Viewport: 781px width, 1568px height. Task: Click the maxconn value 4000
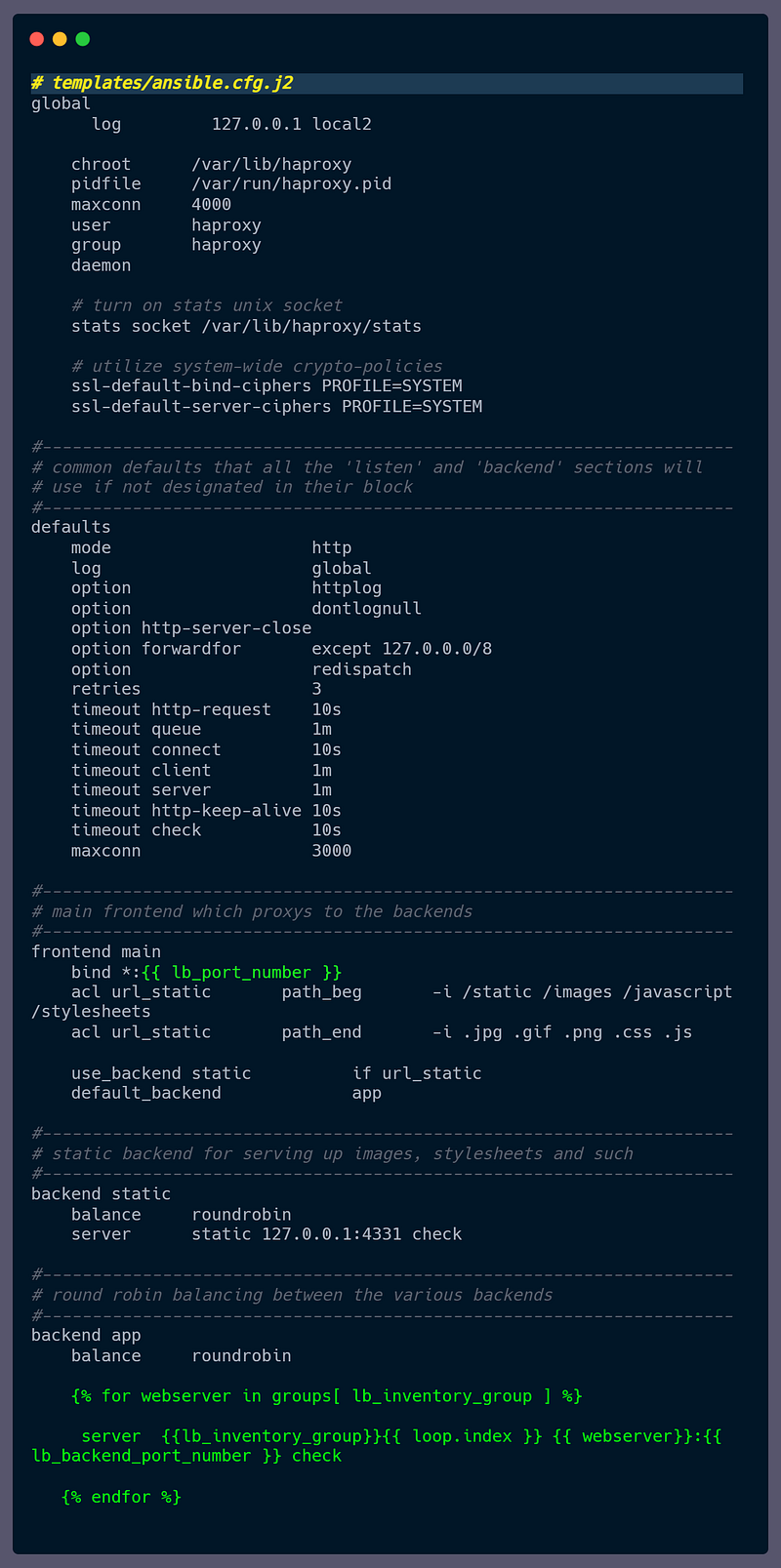[x=211, y=204]
